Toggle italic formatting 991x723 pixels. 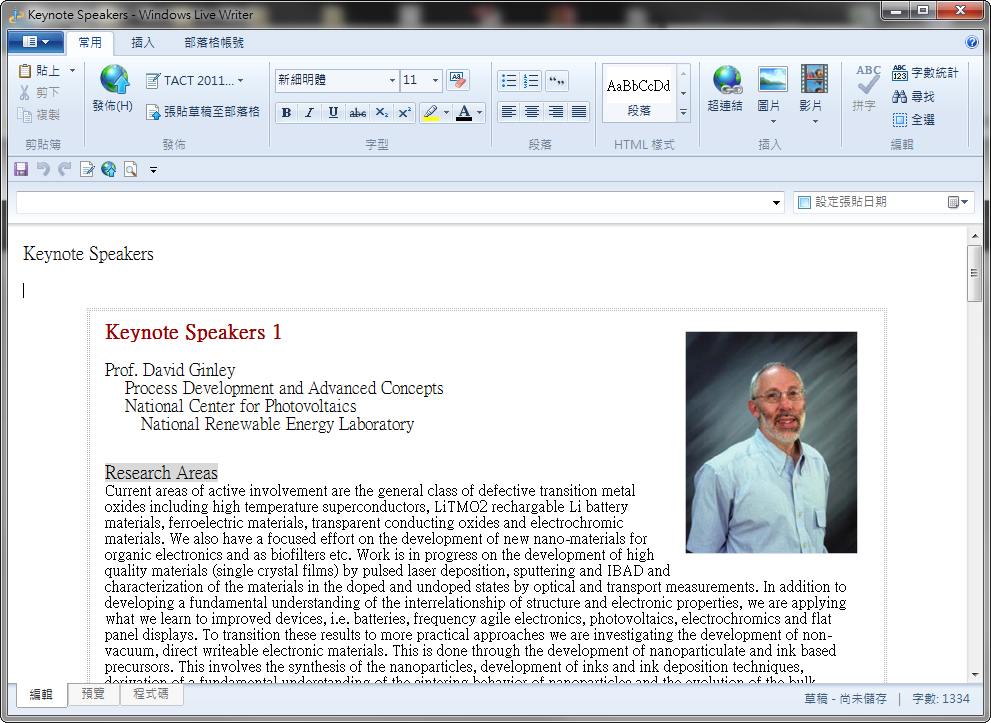point(309,113)
